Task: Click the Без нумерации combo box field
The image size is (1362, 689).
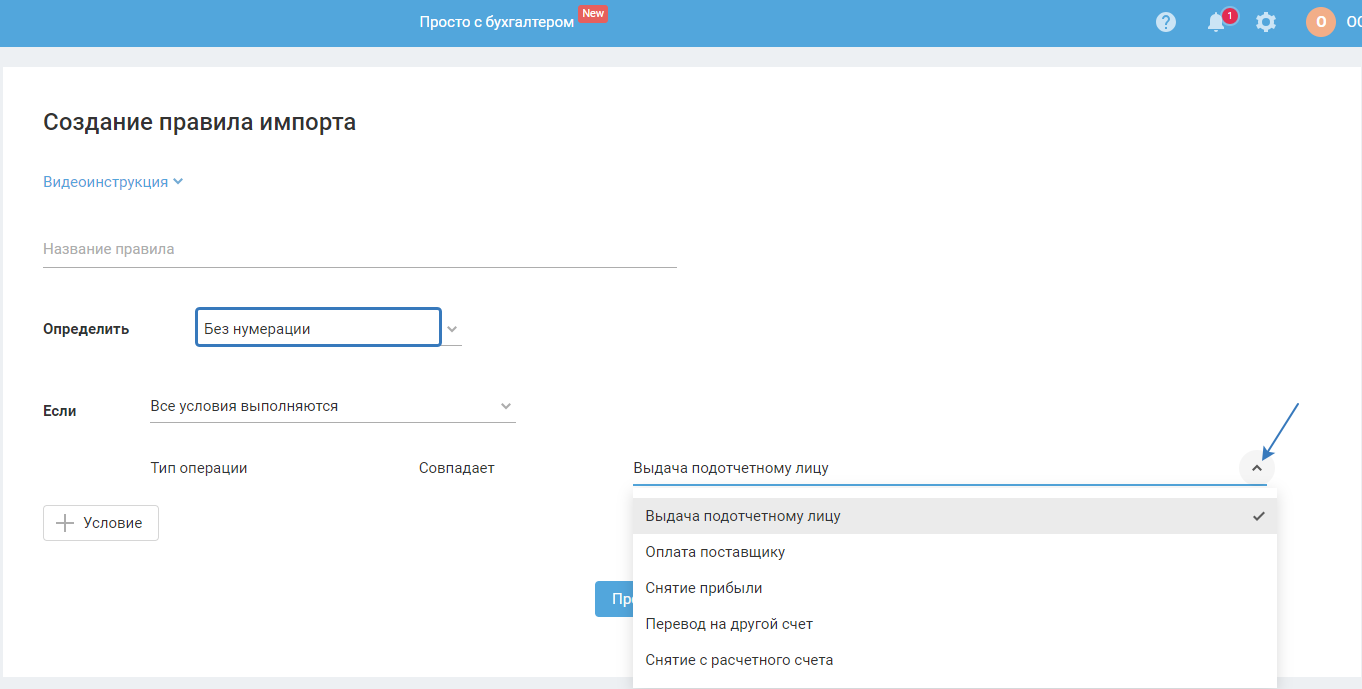Action: (x=318, y=328)
